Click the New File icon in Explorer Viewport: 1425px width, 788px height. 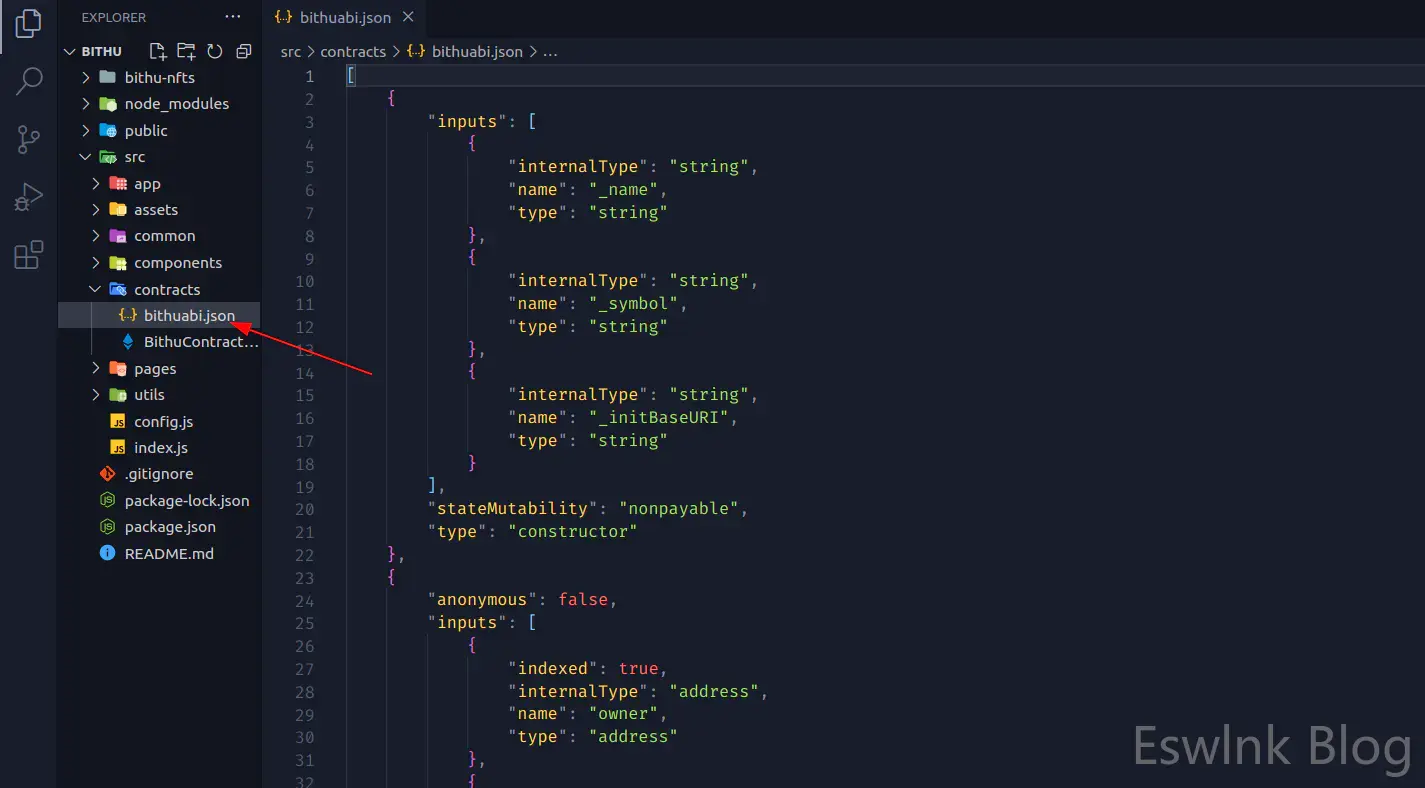(x=157, y=51)
